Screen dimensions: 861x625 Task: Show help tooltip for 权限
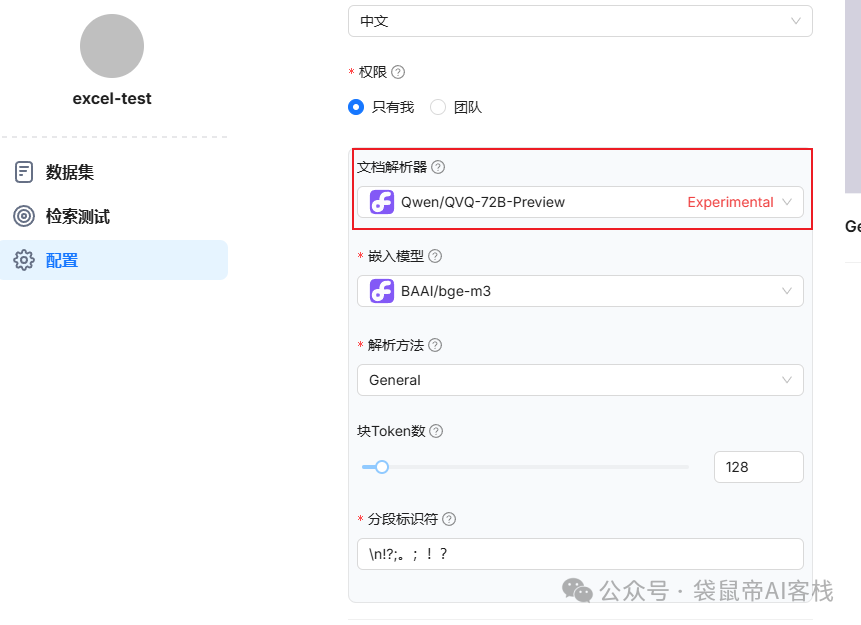[x=398, y=72]
